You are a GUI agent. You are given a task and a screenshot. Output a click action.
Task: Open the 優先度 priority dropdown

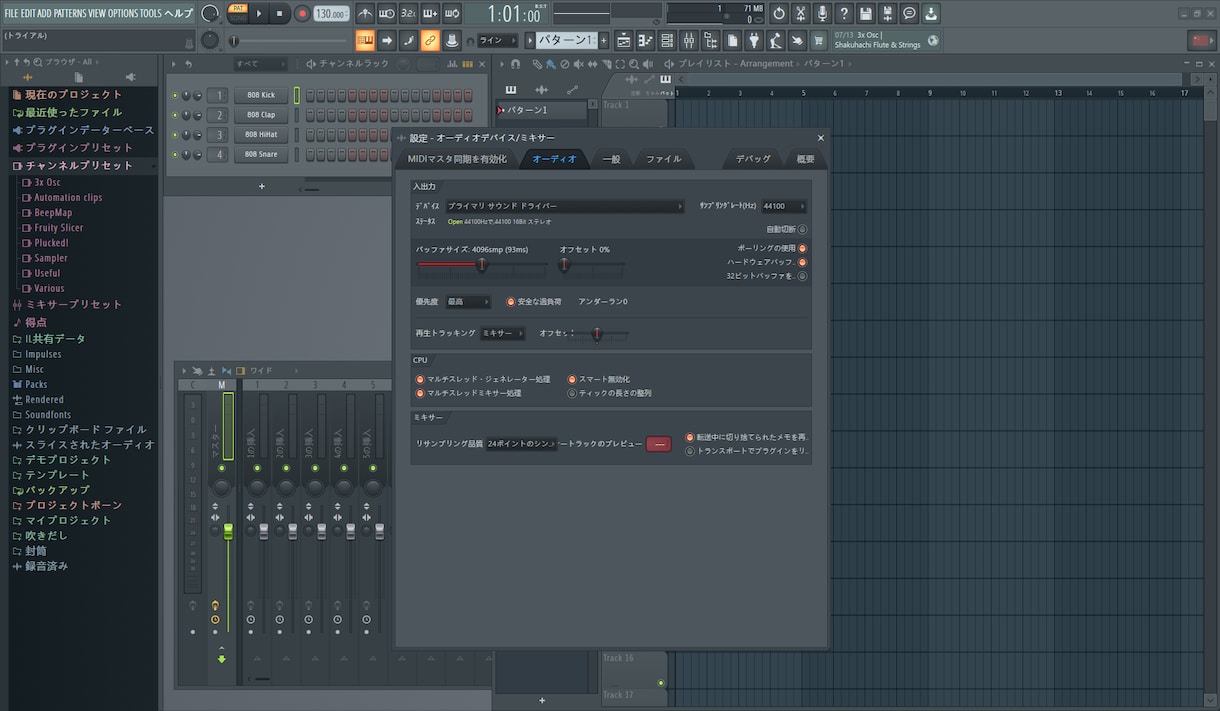(468, 301)
